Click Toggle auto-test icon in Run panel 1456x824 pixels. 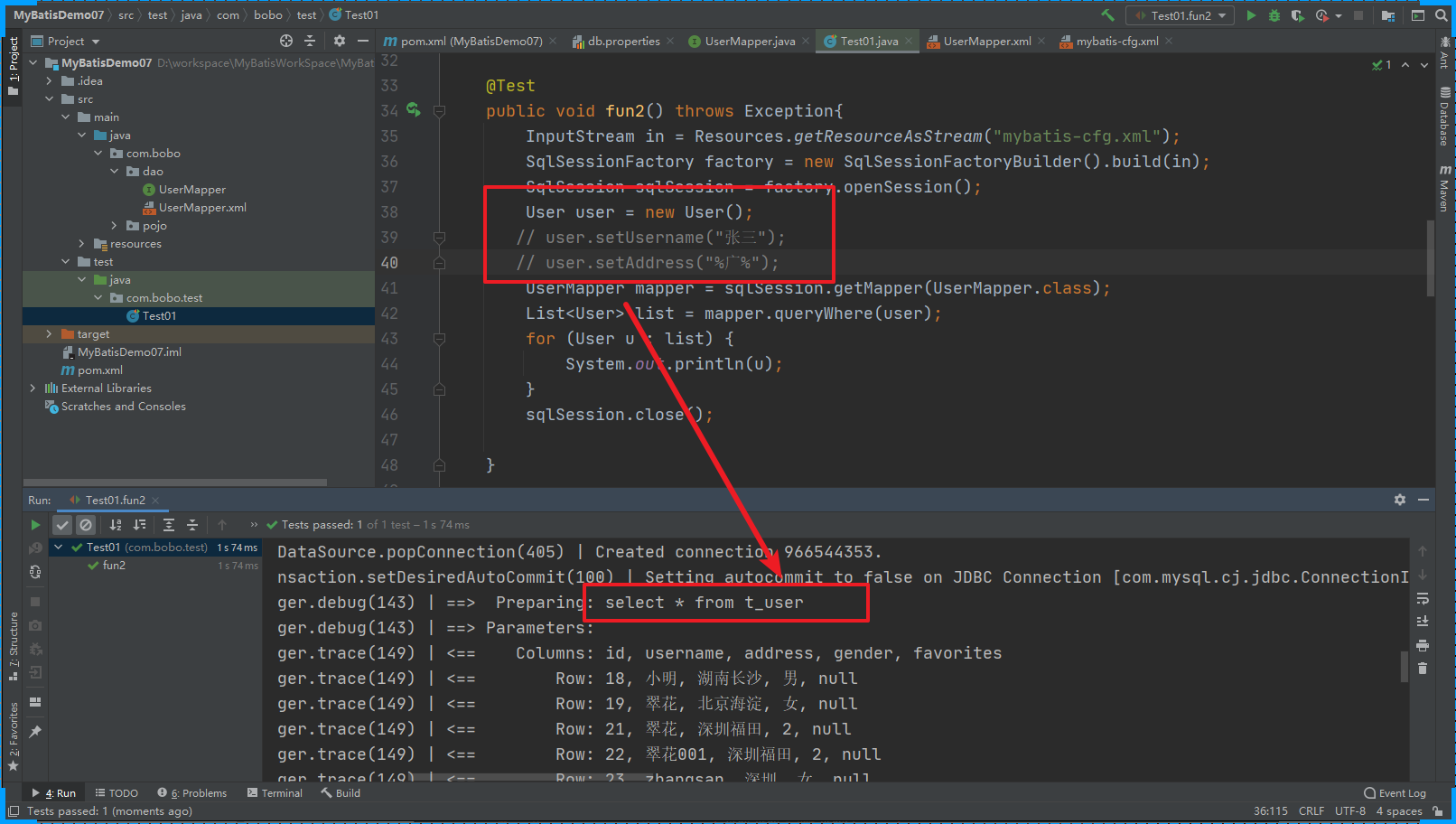point(35,572)
